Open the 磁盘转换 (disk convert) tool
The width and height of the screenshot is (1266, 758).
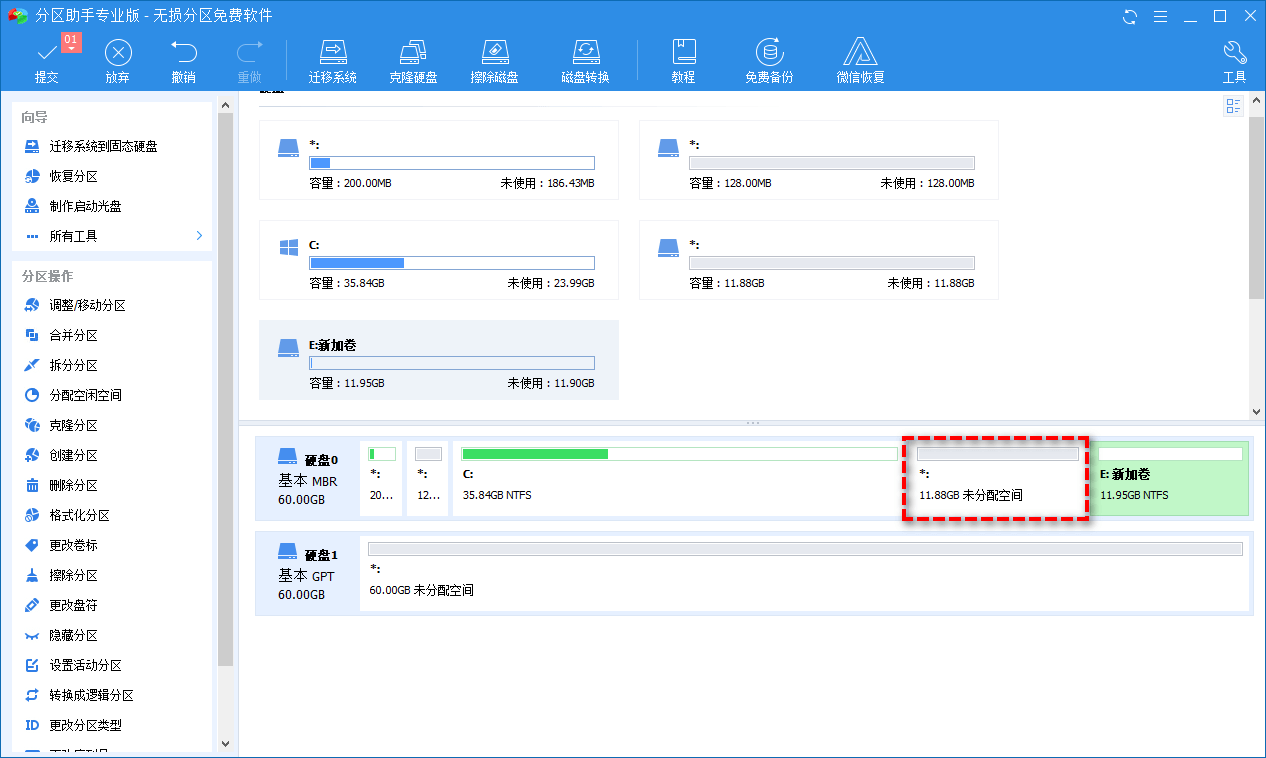click(585, 53)
